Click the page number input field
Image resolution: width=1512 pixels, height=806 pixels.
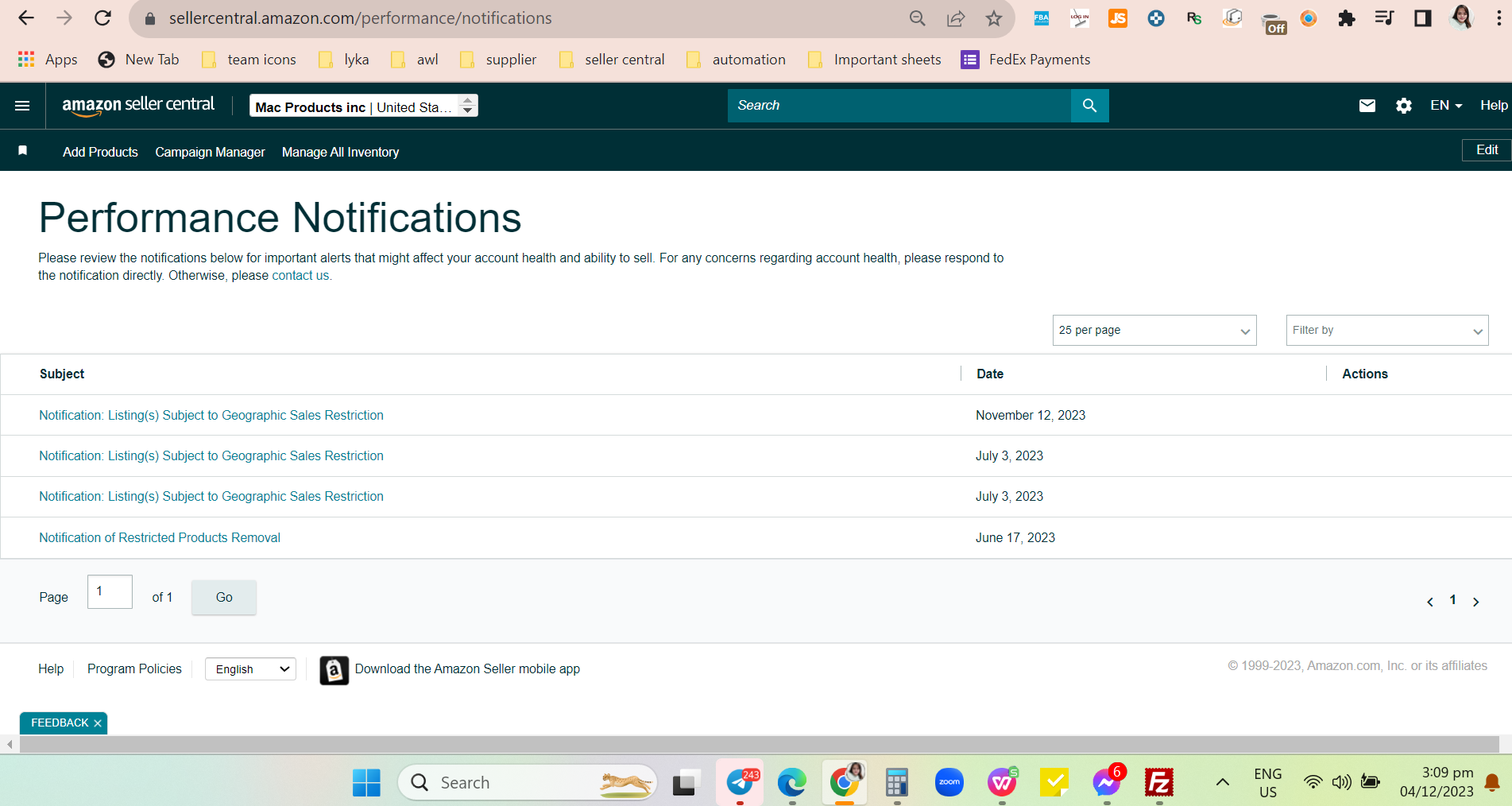click(110, 592)
